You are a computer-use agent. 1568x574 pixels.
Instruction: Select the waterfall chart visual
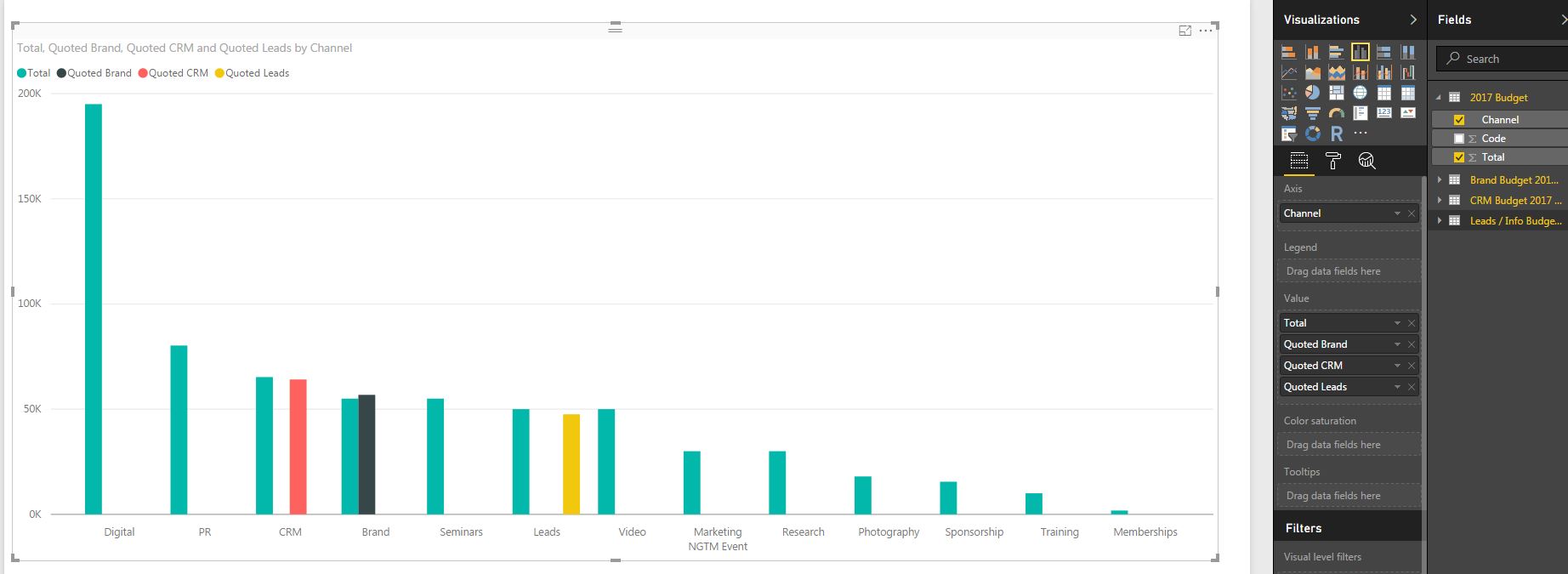point(1408,73)
